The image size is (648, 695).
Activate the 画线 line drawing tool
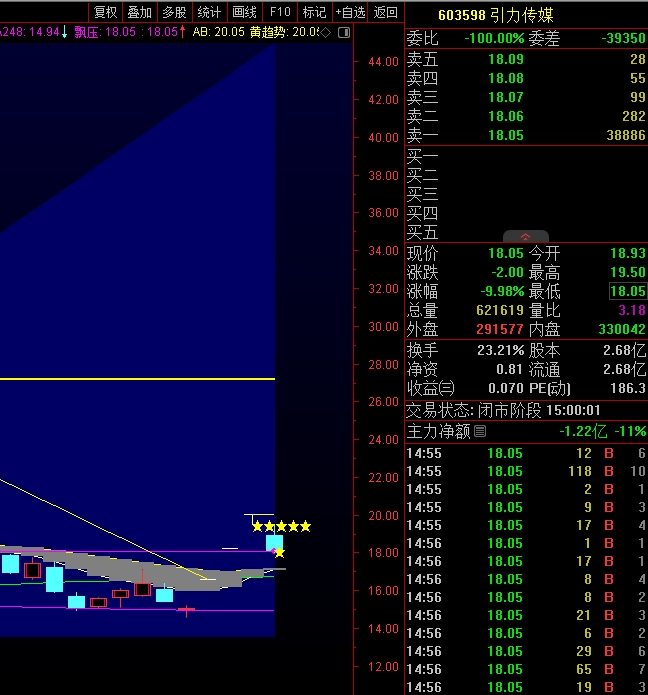point(244,12)
